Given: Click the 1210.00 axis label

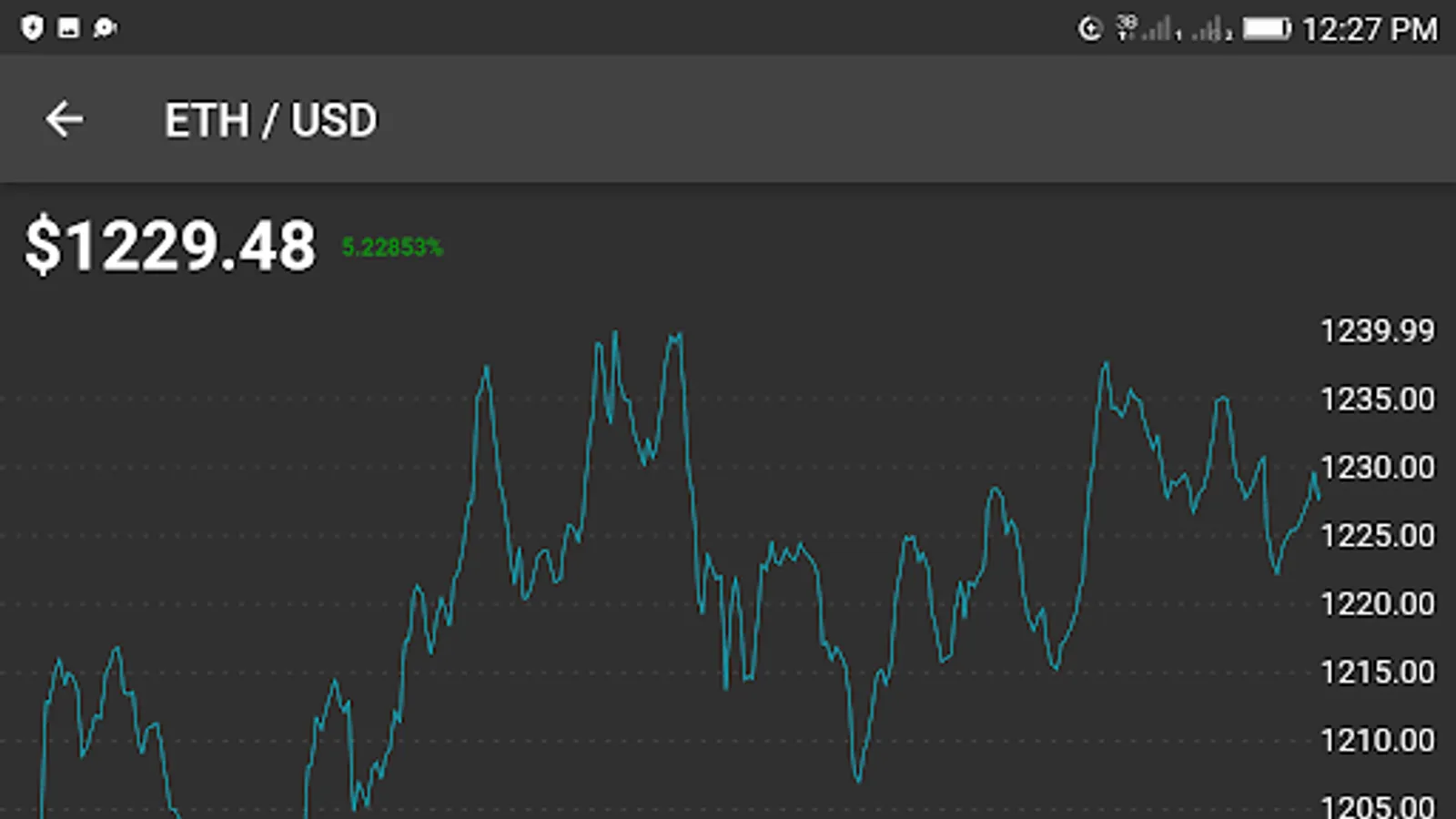Looking at the screenshot, I should coord(1377,740).
